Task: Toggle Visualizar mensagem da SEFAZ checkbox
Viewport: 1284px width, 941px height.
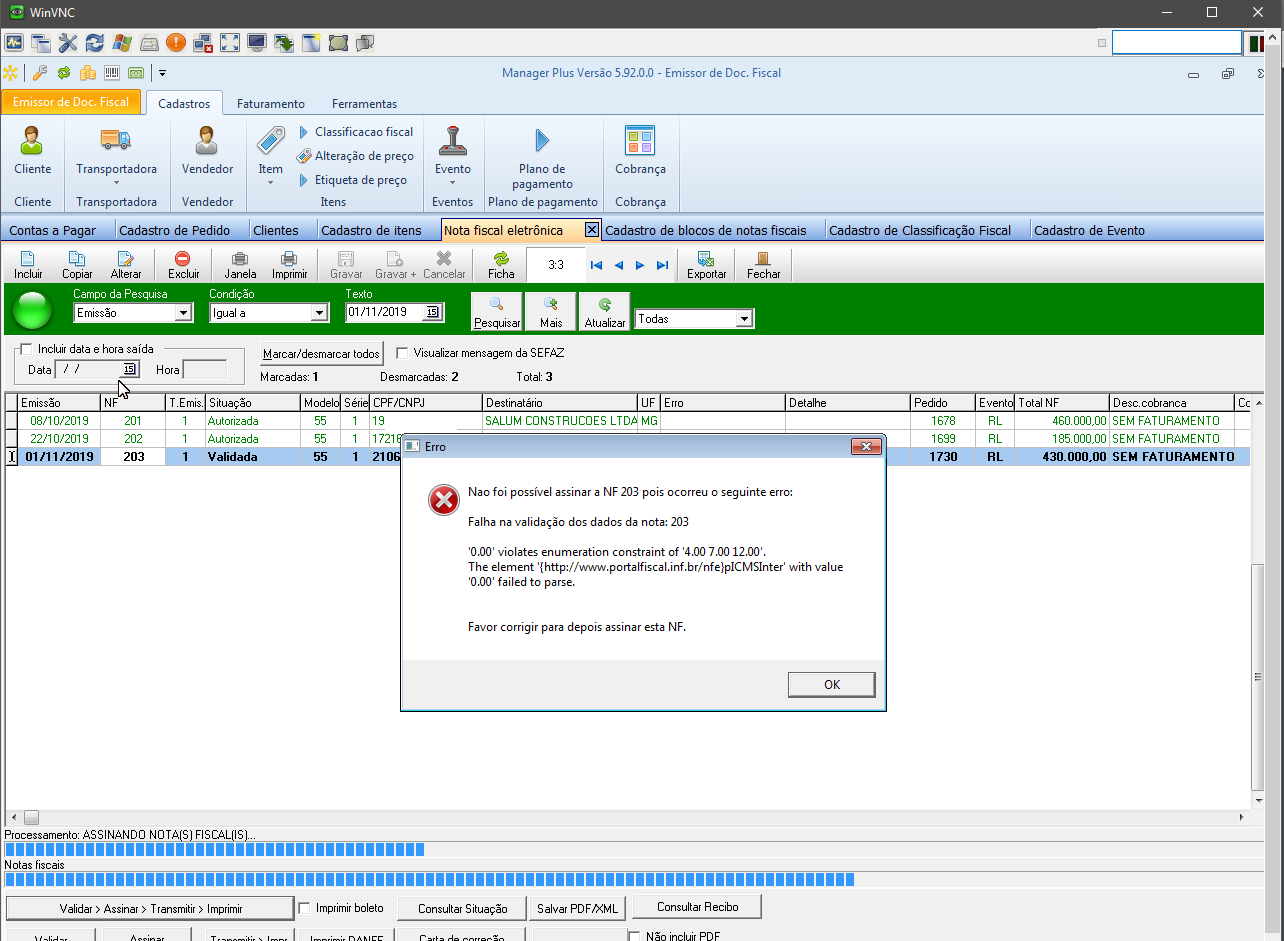Action: (402, 353)
